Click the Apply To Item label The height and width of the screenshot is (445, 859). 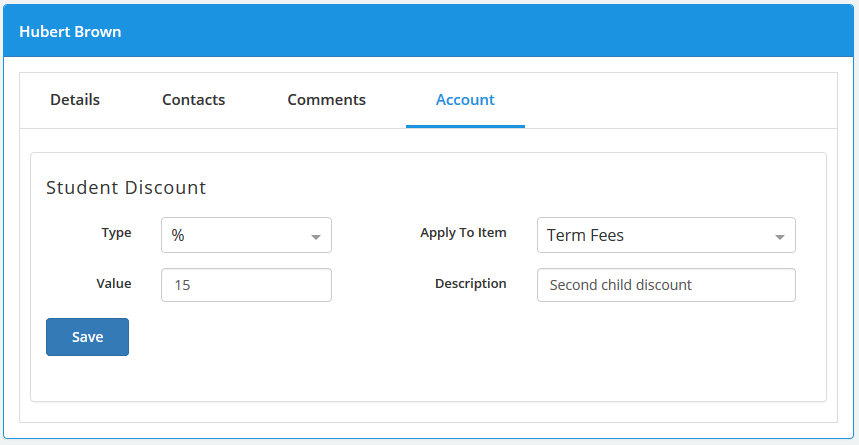click(x=463, y=232)
